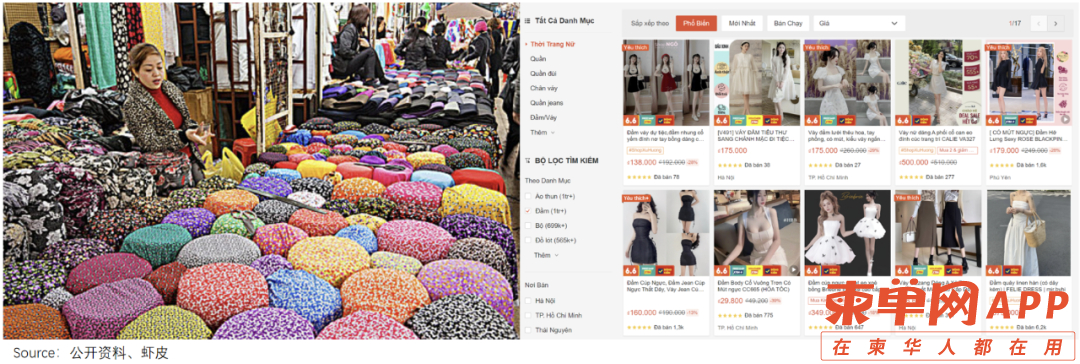Select the Bán Chạy sort tab

(x=788, y=23)
